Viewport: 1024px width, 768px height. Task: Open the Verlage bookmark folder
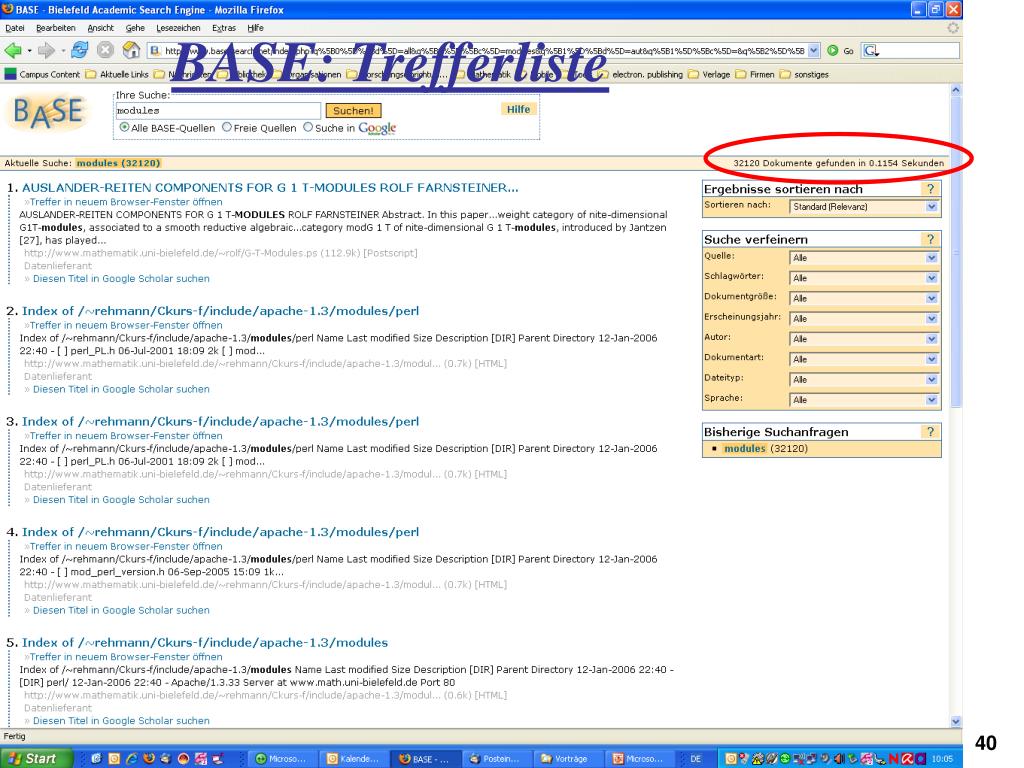click(709, 74)
